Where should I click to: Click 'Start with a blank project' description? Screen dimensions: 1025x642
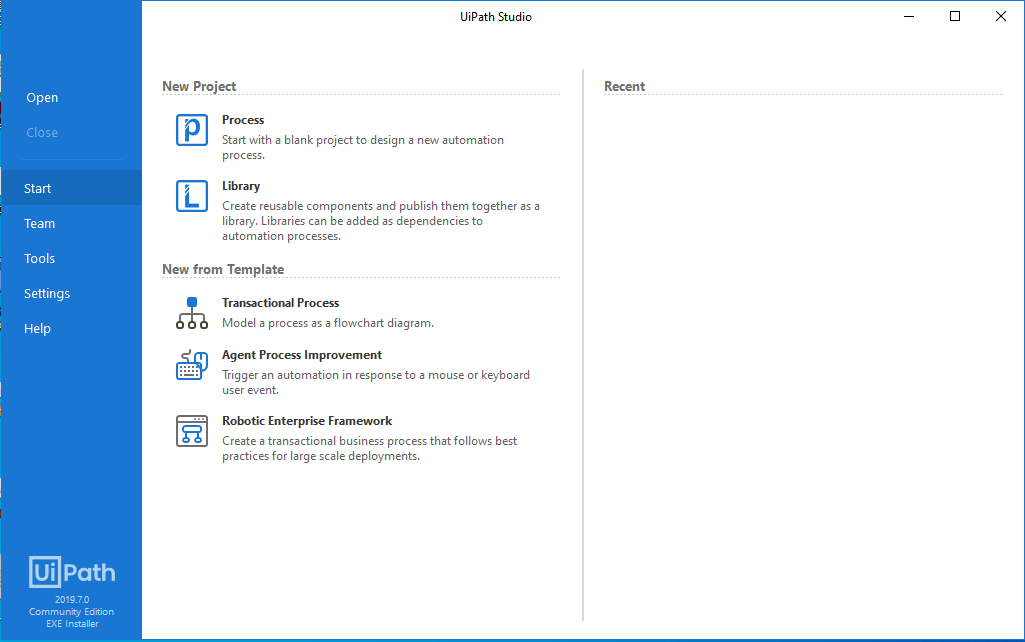(x=363, y=147)
